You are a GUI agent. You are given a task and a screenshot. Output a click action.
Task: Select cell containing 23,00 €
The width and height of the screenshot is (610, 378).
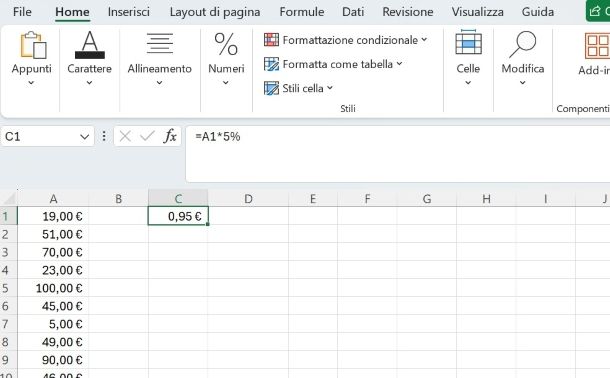click(x=53, y=270)
